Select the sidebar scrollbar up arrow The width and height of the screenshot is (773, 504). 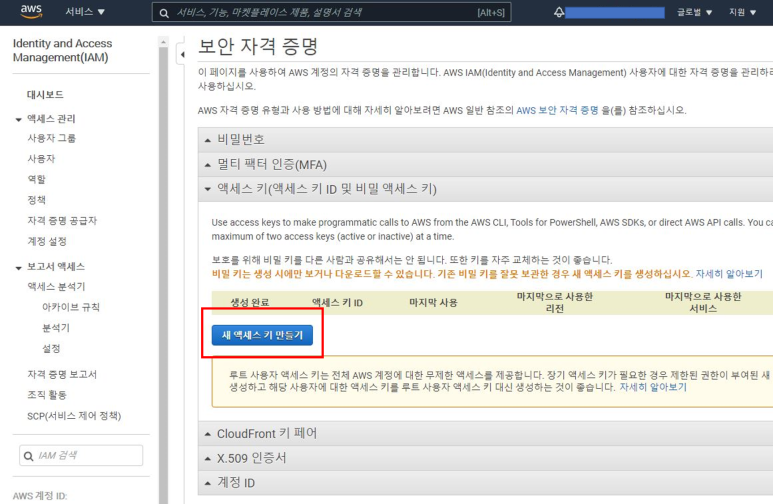click(x=163, y=42)
